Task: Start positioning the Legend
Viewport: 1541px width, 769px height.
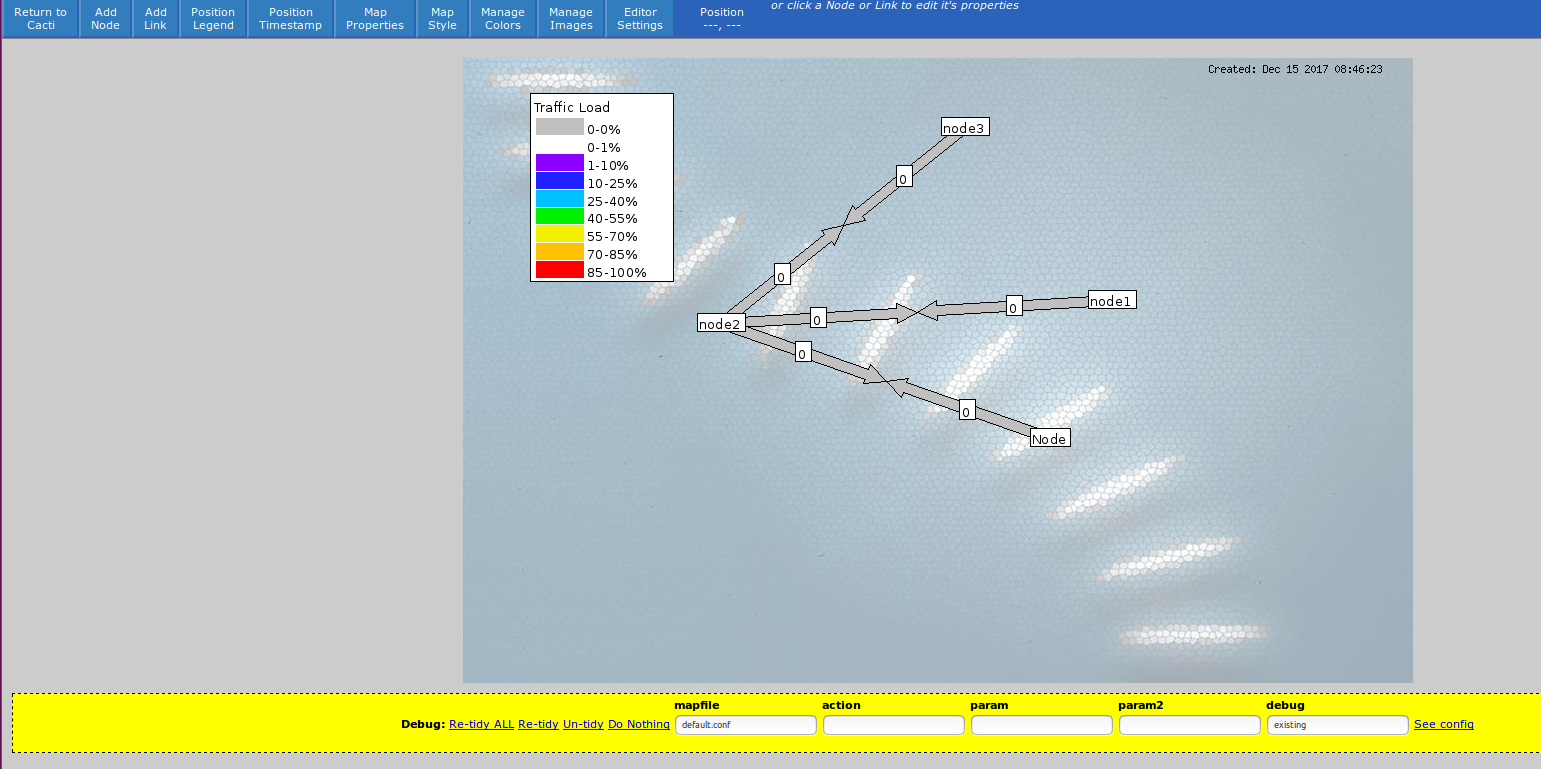Action: coord(212,19)
